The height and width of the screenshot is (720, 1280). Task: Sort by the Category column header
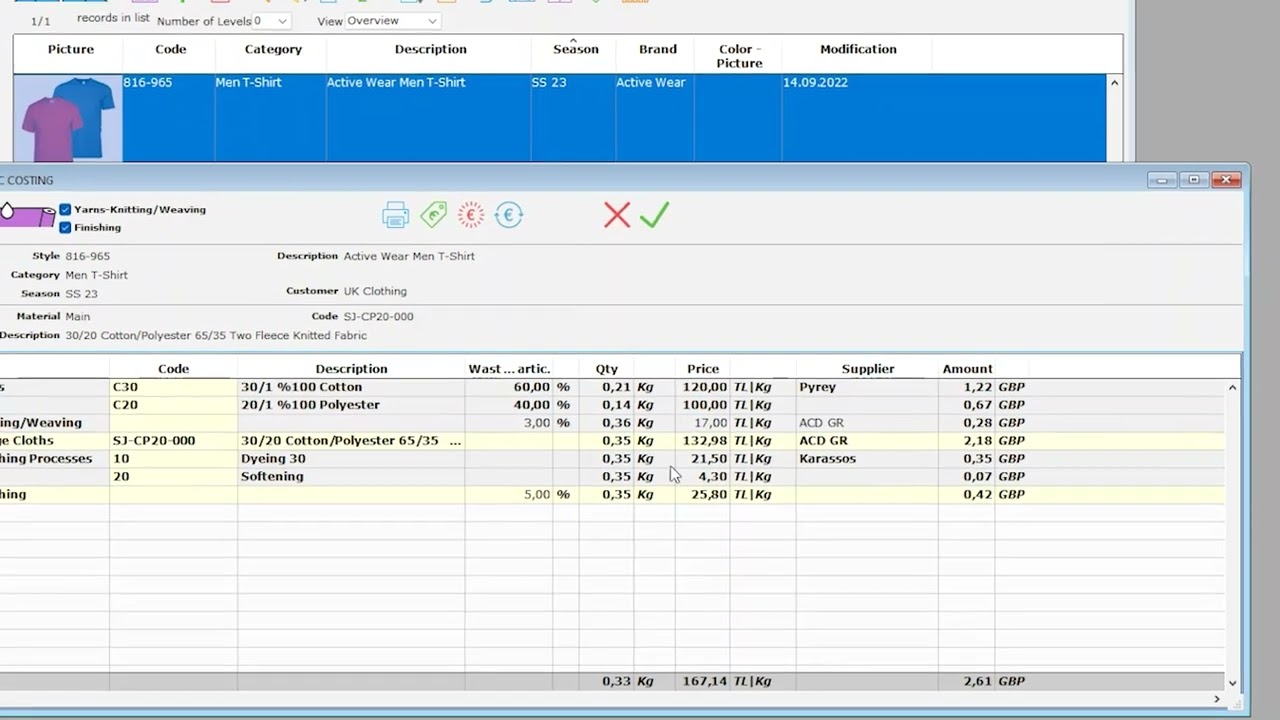point(273,49)
